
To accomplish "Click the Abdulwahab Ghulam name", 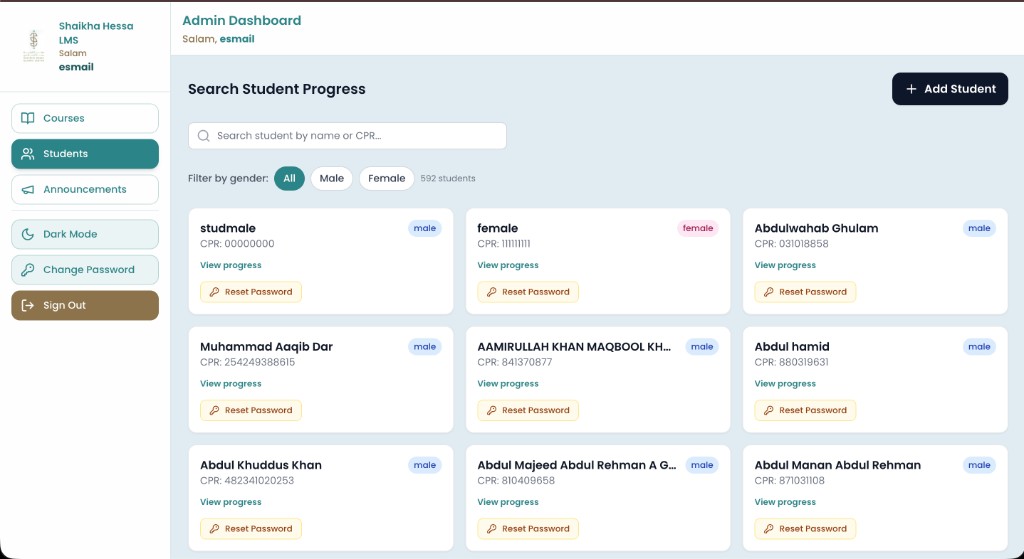I will 816,228.
